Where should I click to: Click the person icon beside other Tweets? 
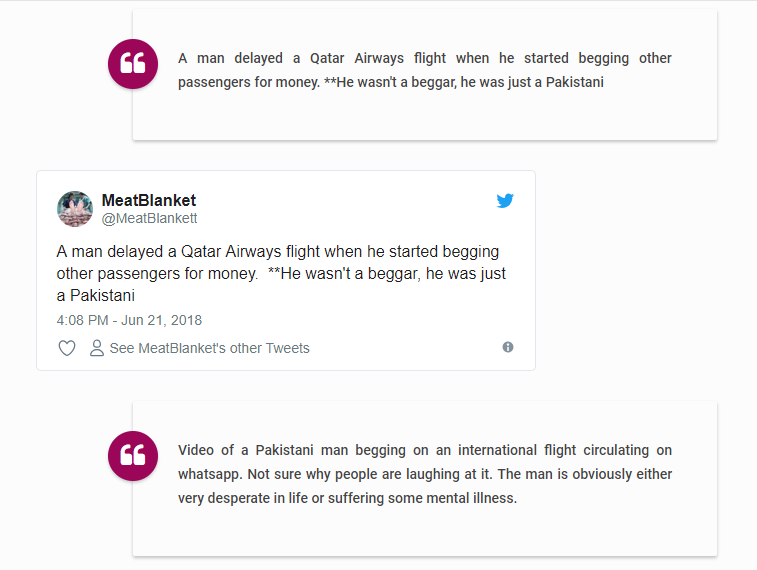pos(97,348)
